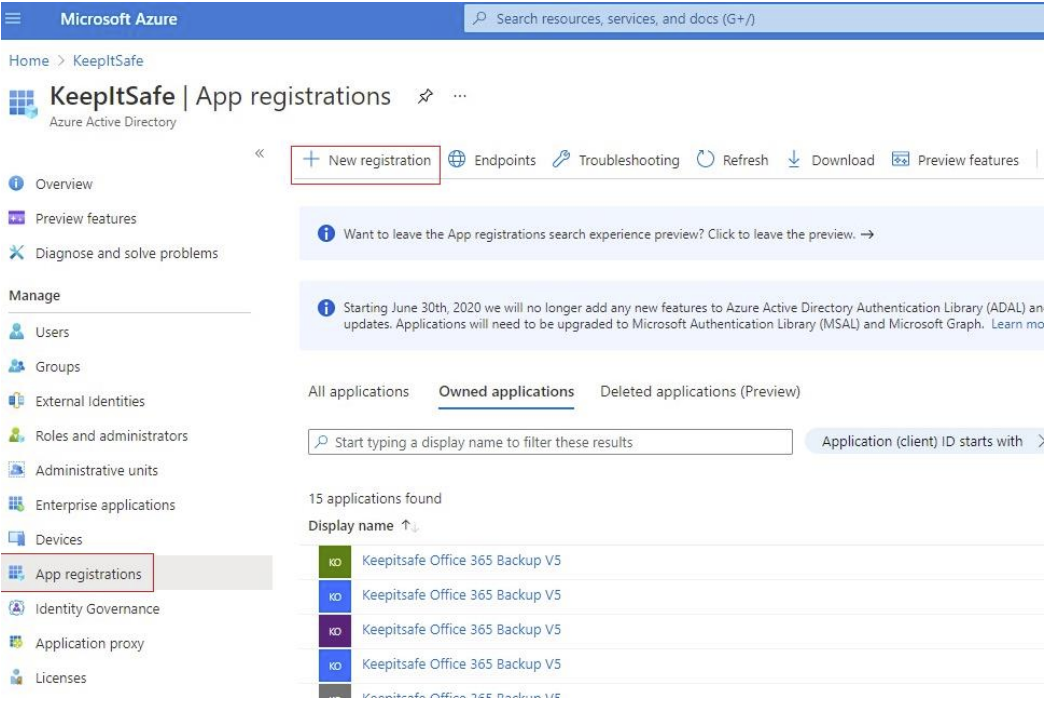
Task: Download the app registrations list
Action: point(830,160)
